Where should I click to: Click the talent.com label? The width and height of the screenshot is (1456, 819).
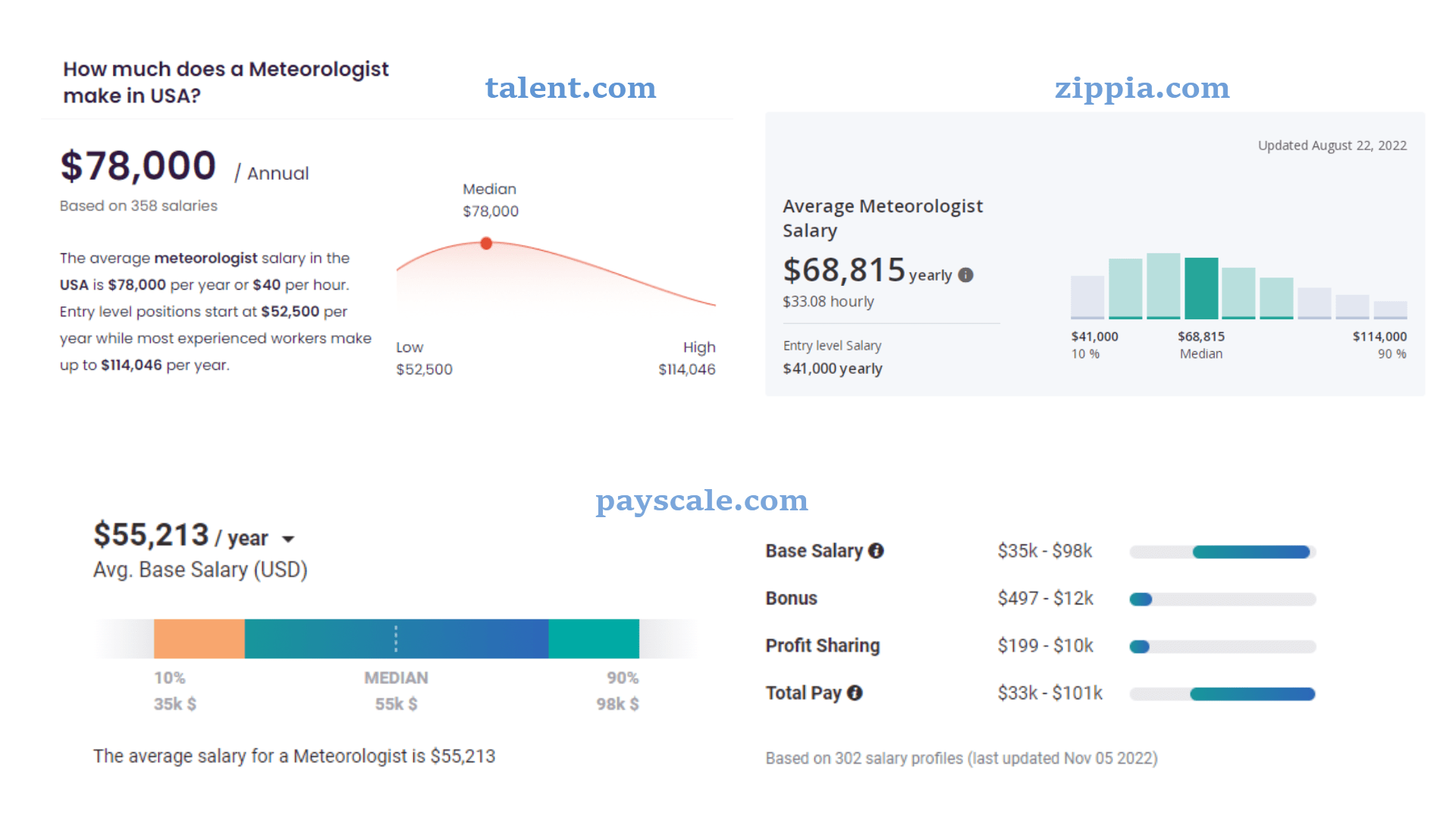pos(570,88)
